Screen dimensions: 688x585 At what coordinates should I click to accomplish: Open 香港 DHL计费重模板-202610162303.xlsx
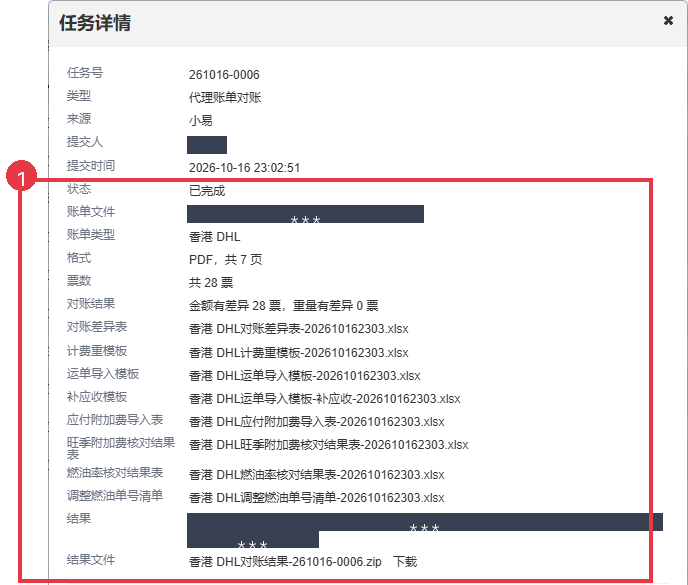298,352
